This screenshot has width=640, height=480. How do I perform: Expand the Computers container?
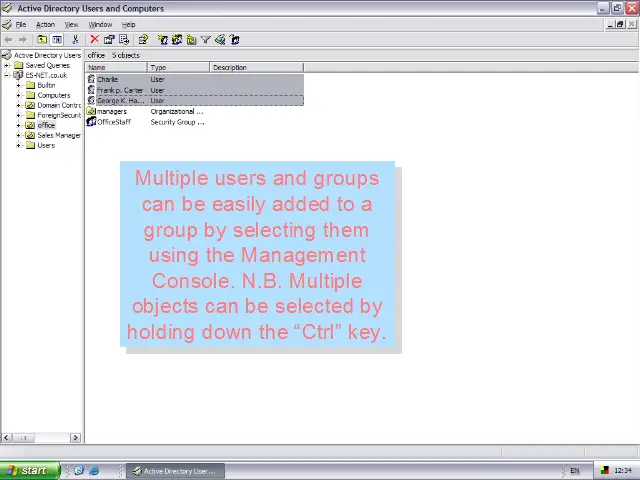click(18, 95)
